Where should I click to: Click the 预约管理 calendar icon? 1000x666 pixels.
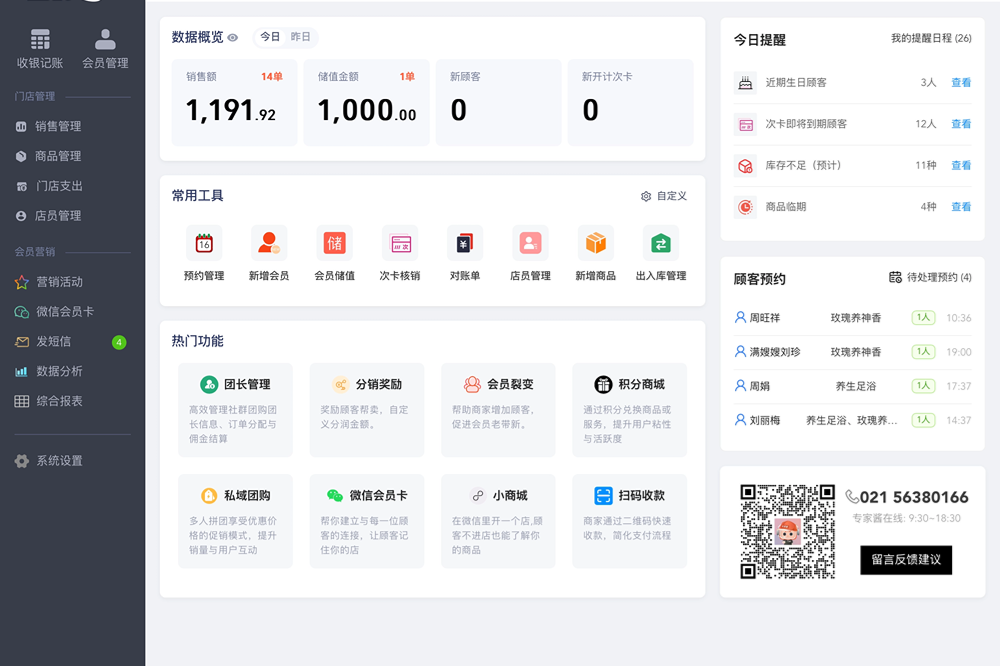[x=204, y=243]
